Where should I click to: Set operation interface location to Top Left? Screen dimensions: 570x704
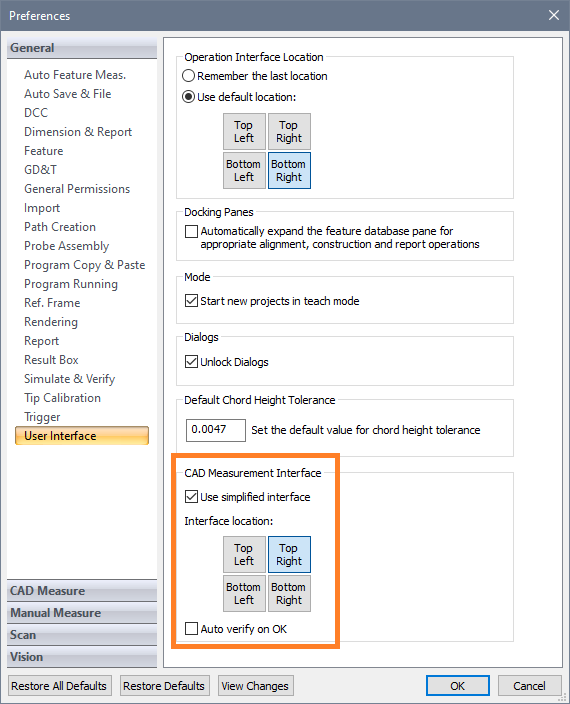tap(244, 132)
